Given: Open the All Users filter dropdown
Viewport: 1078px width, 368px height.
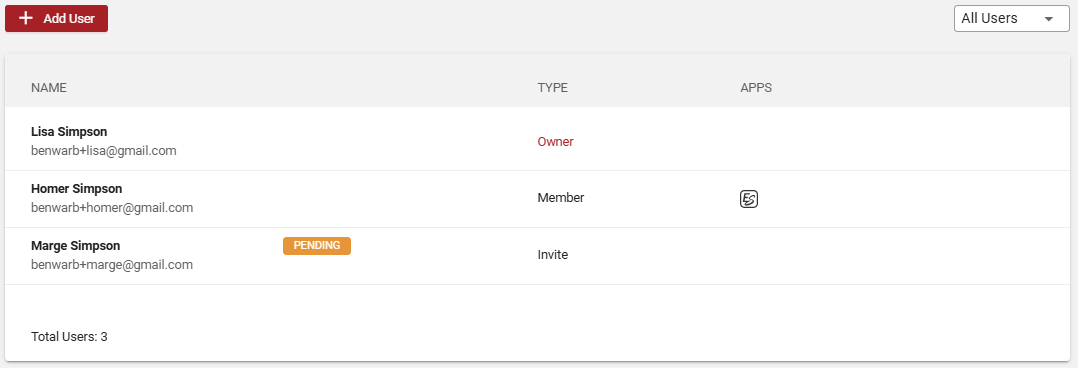Looking at the screenshot, I should pyautogui.click(x=1011, y=19).
